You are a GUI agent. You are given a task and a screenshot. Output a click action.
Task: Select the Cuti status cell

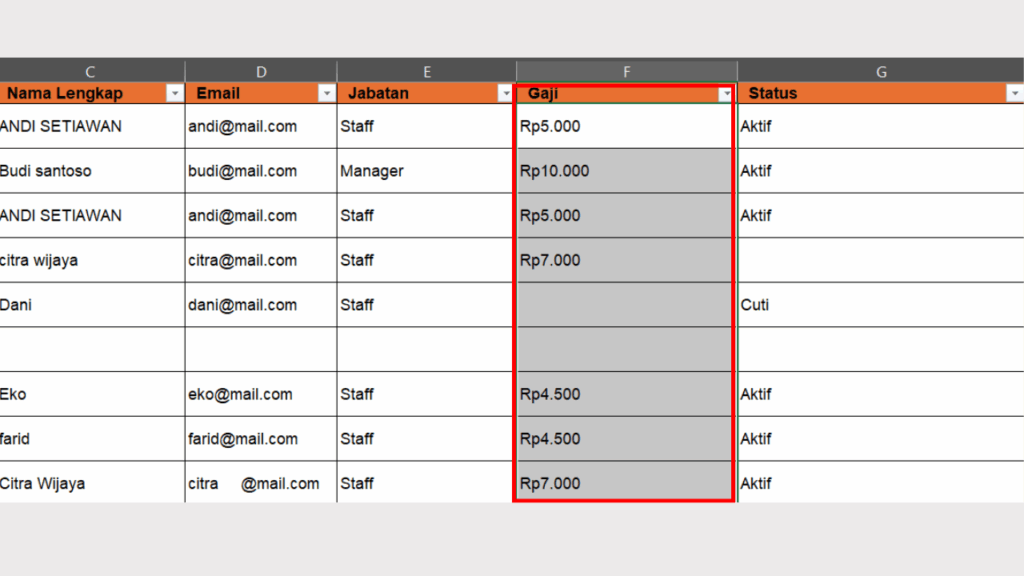pos(880,305)
